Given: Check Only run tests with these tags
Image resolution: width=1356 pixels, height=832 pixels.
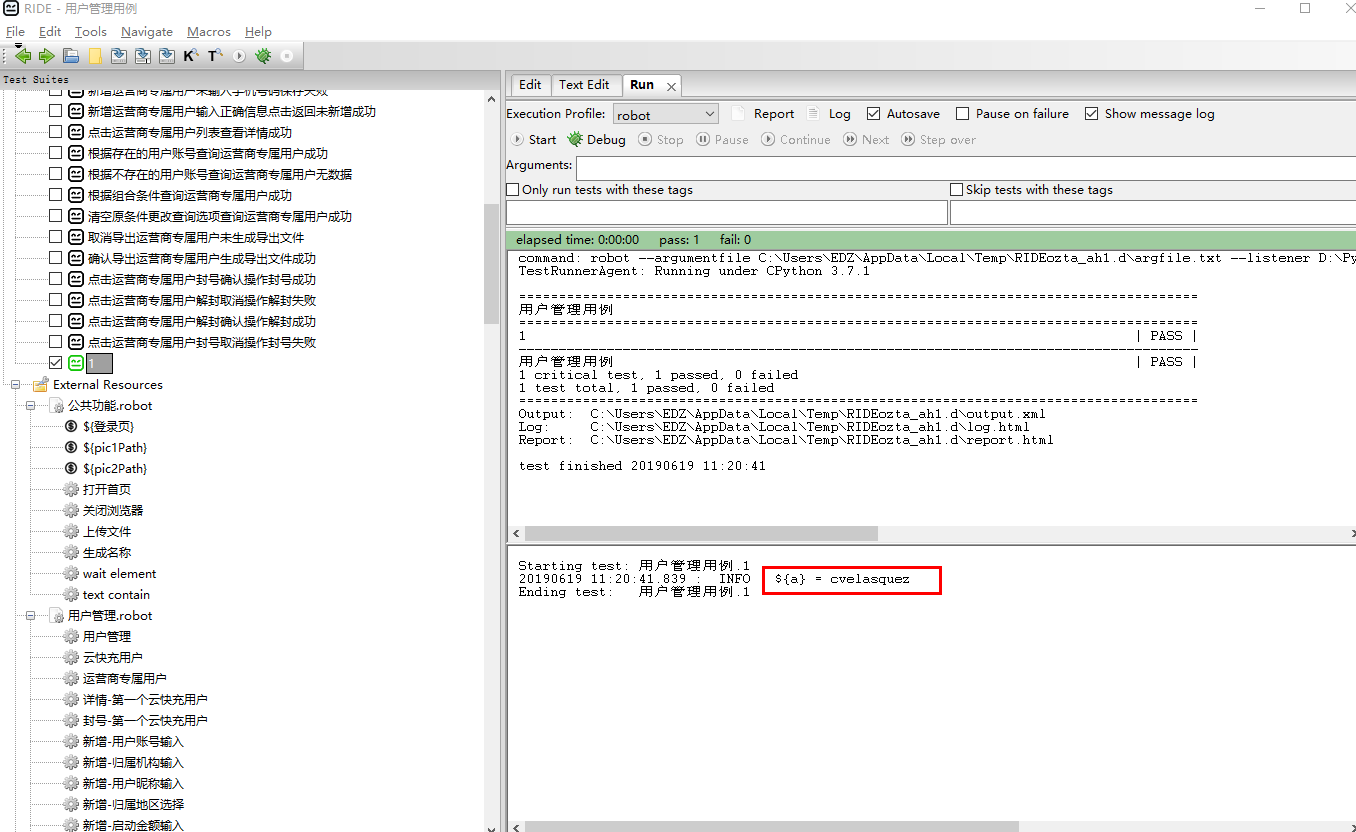Looking at the screenshot, I should (x=513, y=189).
